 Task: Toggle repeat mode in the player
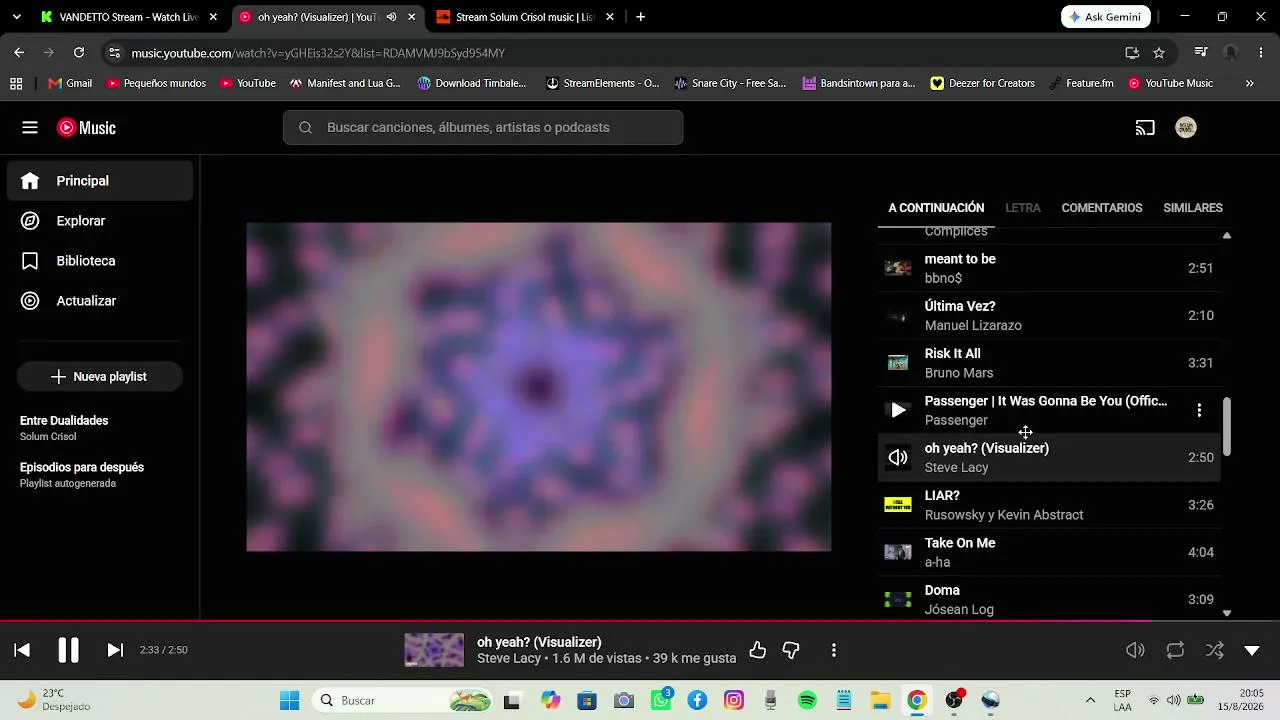(1175, 650)
